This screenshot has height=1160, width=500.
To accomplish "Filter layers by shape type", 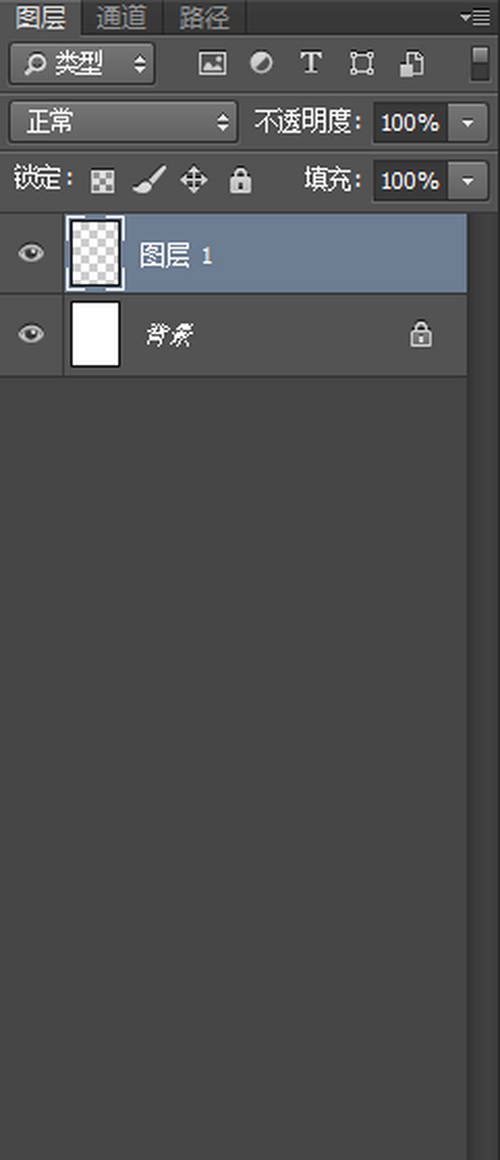I will (x=361, y=64).
